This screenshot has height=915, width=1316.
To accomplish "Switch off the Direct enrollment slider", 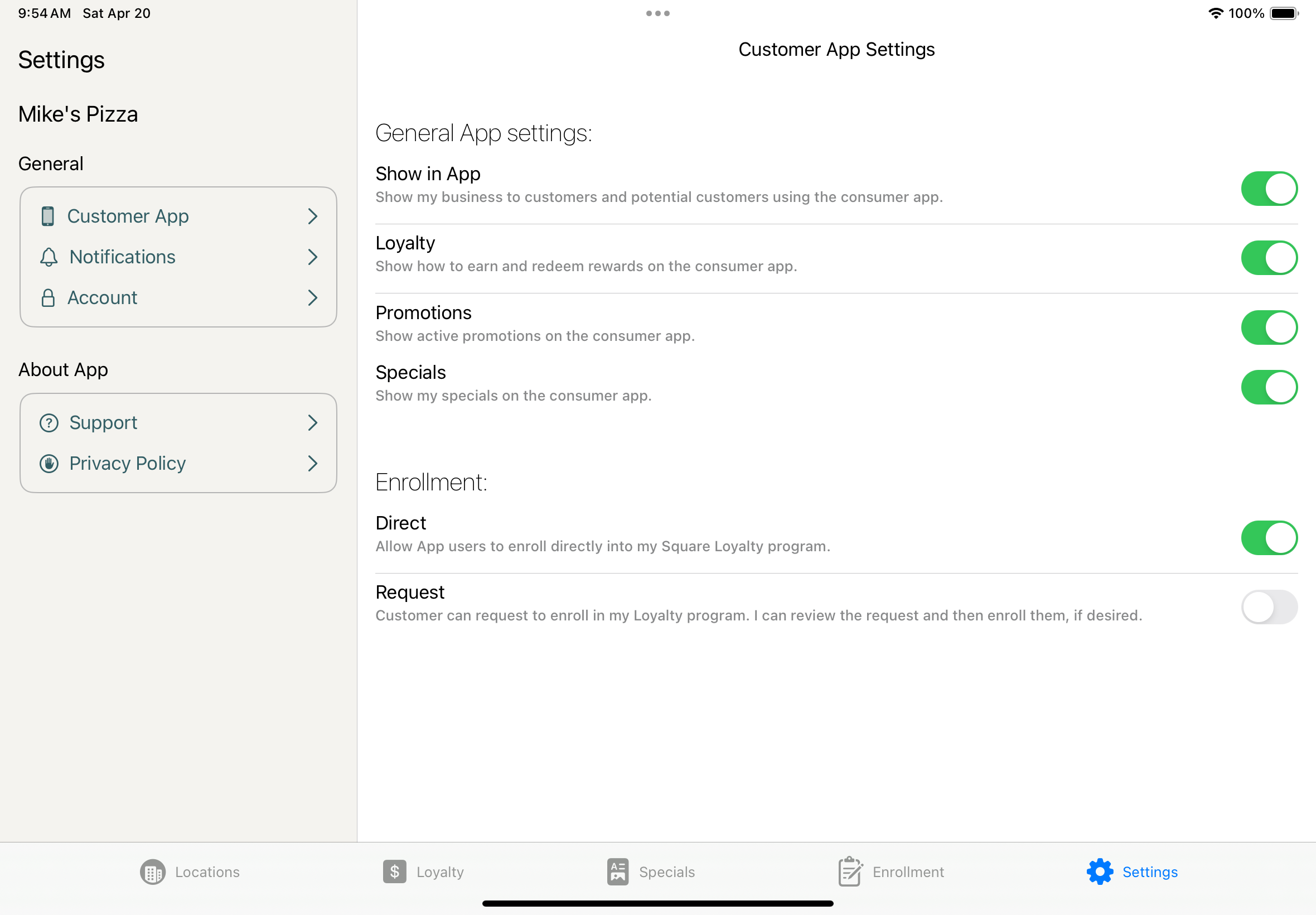I will pos(1269,537).
